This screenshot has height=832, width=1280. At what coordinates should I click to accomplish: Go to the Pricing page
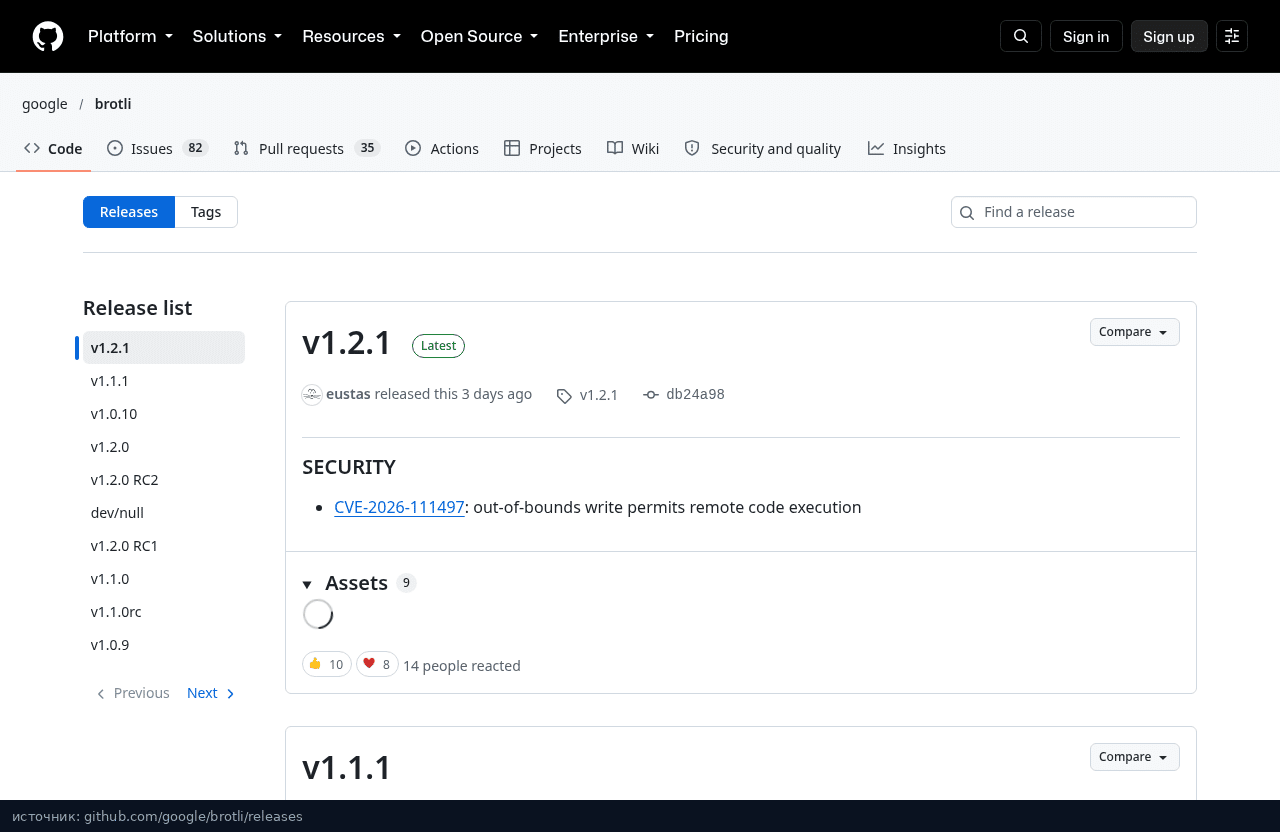click(701, 36)
